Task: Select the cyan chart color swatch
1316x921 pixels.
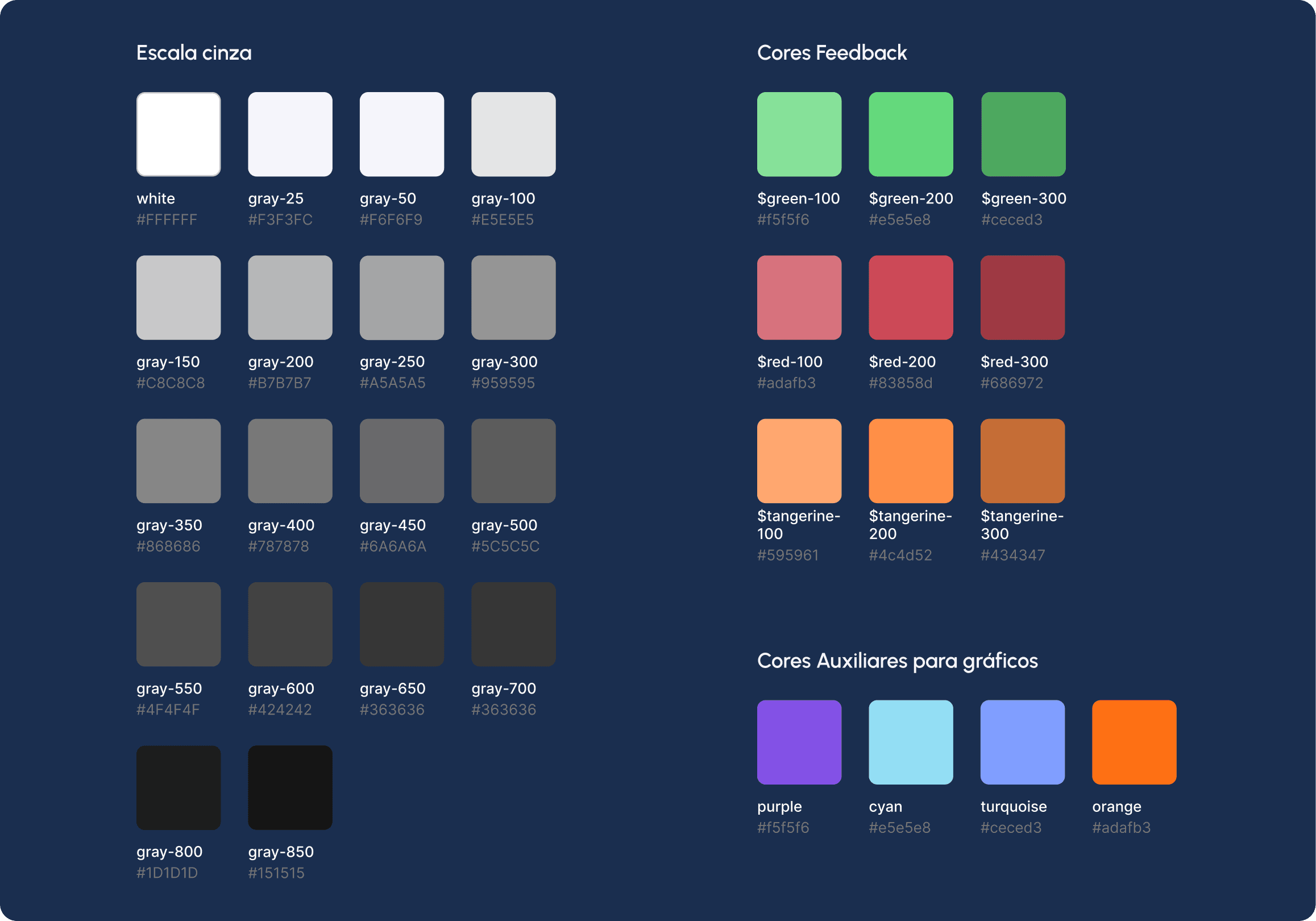Action: pos(911,742)
